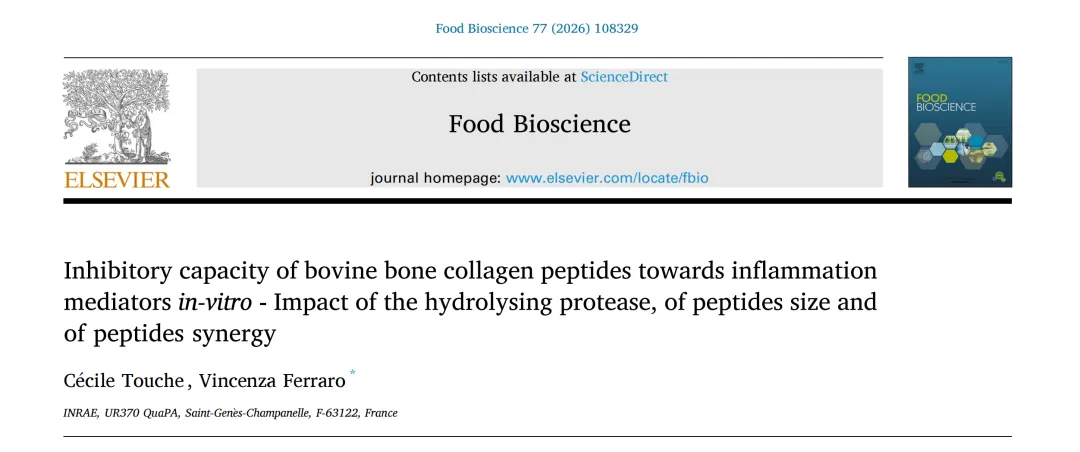
Task: Click the 'journal homepage:' label
Action: (x=435, y=178)
